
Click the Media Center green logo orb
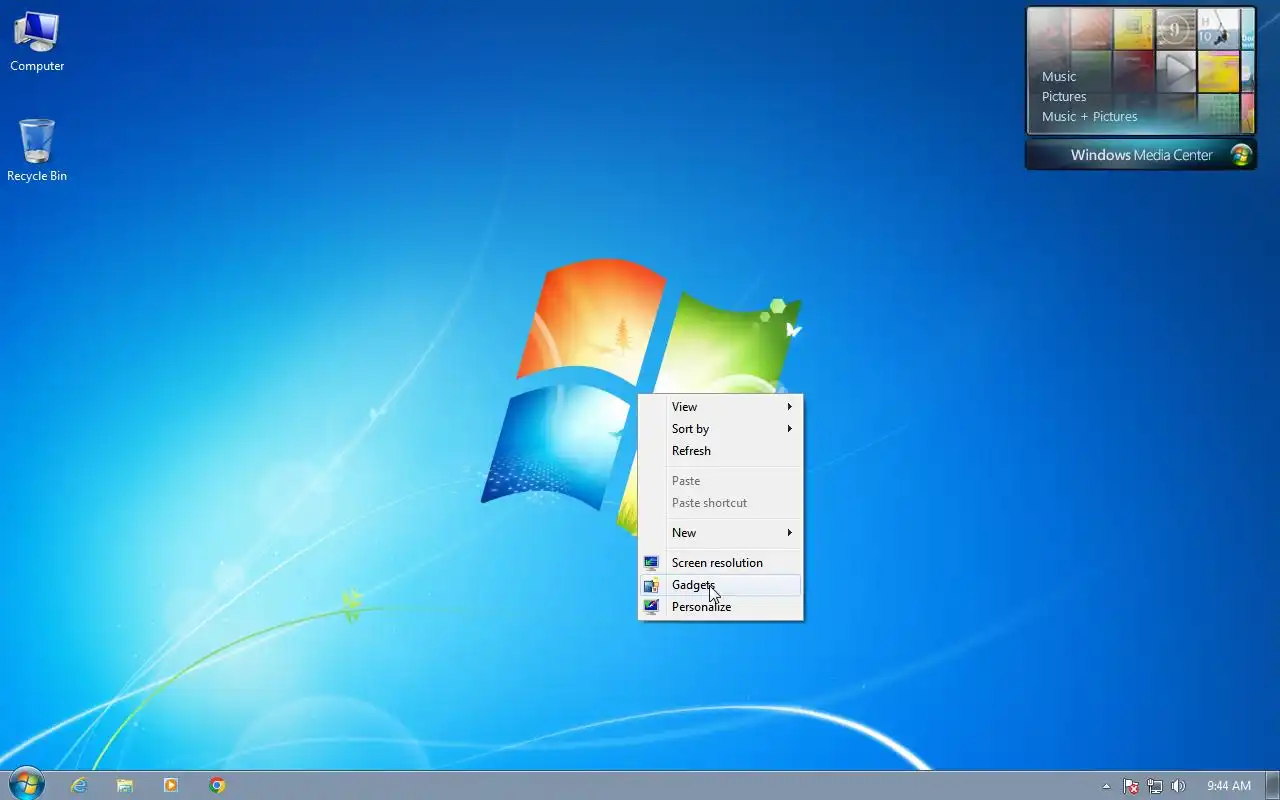tap(1241, 155)
